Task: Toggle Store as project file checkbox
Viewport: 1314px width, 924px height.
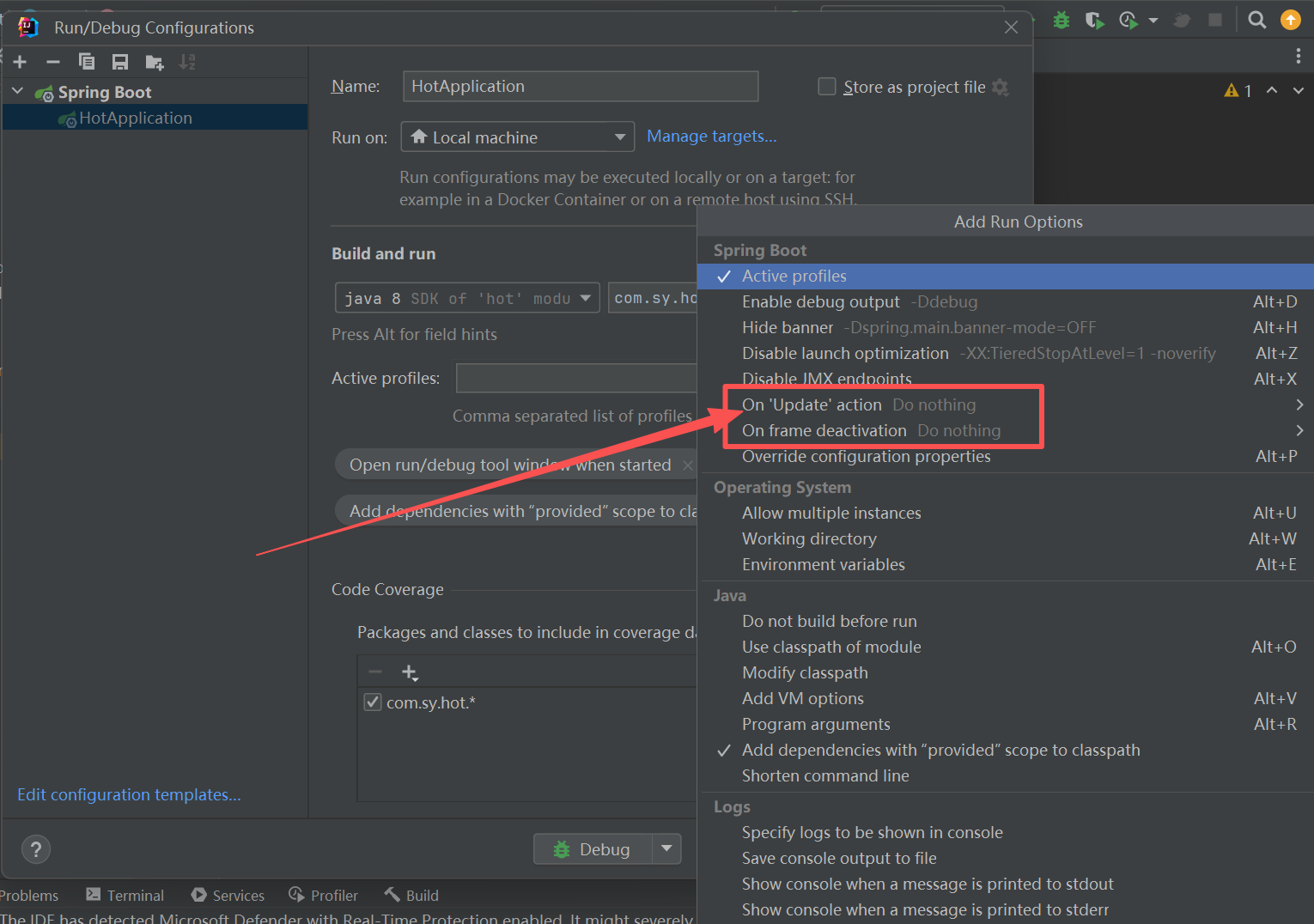Action: (827, 87)
